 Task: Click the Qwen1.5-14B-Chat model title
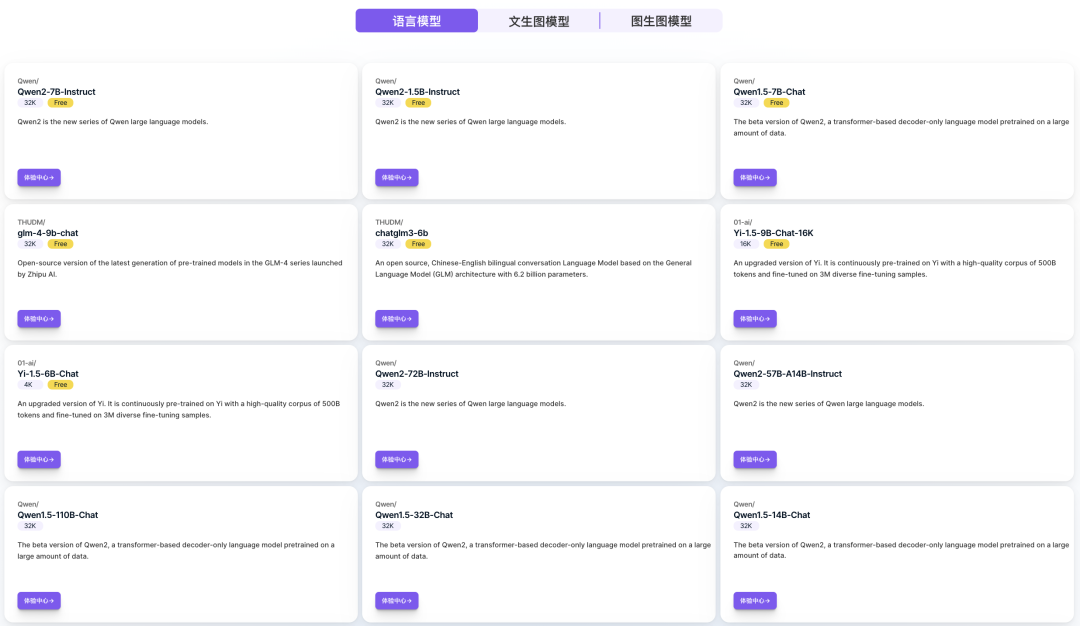(771, 515)
